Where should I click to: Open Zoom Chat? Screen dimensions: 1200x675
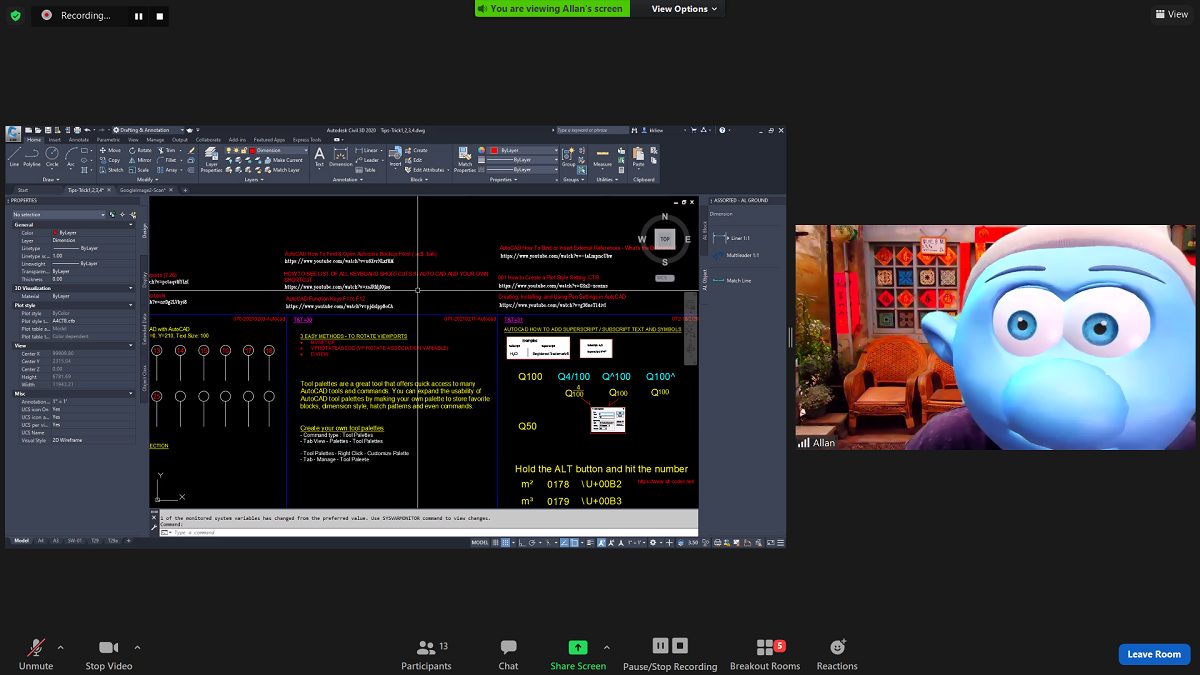tap(508, 654)
